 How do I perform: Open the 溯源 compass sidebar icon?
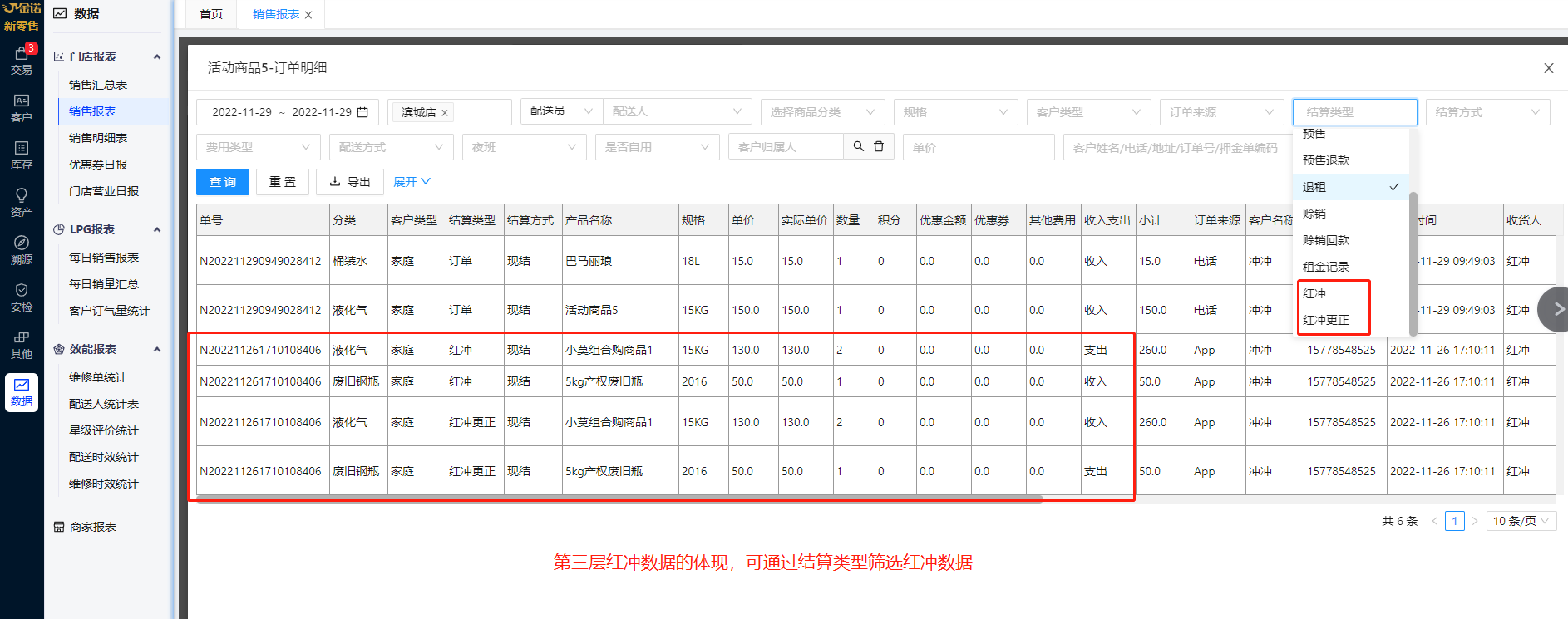click(22, 249)
